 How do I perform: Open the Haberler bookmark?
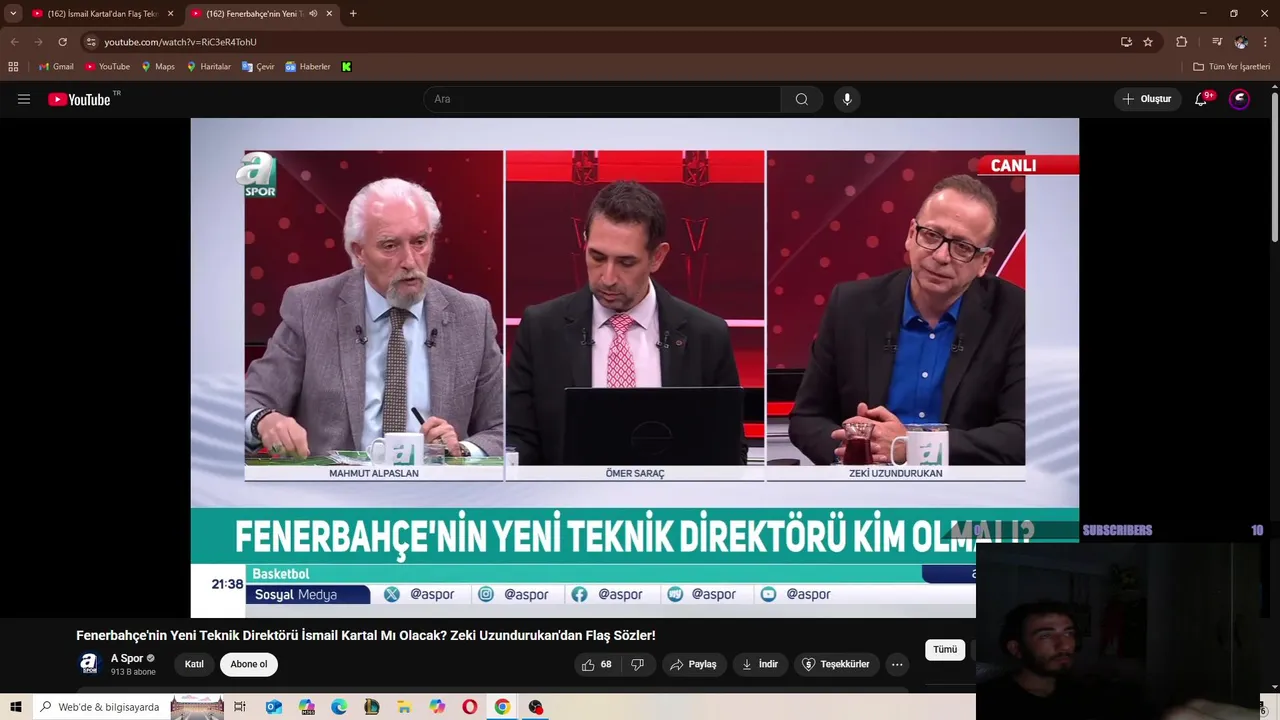307,67
